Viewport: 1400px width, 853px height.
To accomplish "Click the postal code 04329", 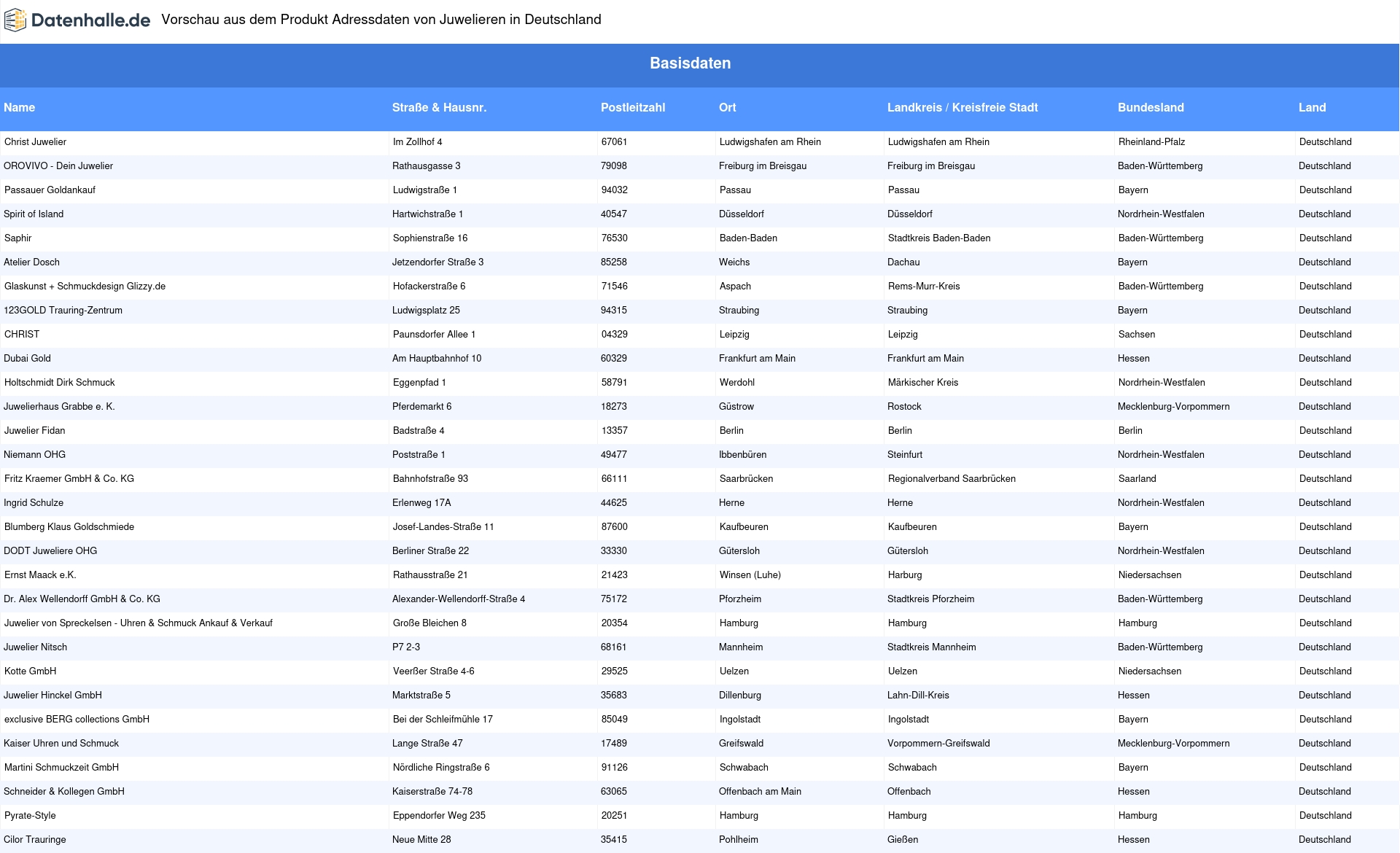I will point(614,335).
